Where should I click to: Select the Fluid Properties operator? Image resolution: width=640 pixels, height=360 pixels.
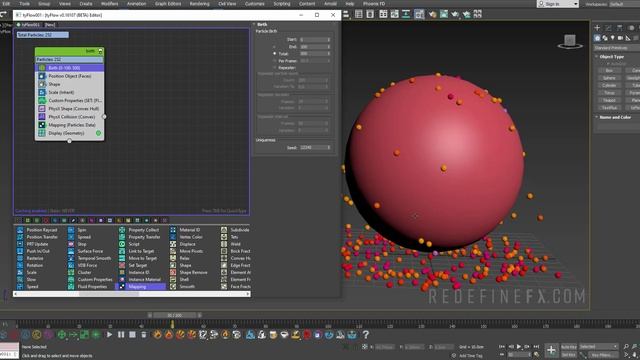pos(92,287)
